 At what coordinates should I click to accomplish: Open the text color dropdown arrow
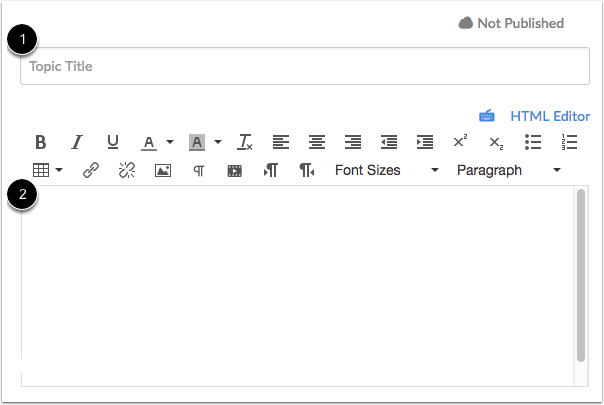[x=169, y=142]
